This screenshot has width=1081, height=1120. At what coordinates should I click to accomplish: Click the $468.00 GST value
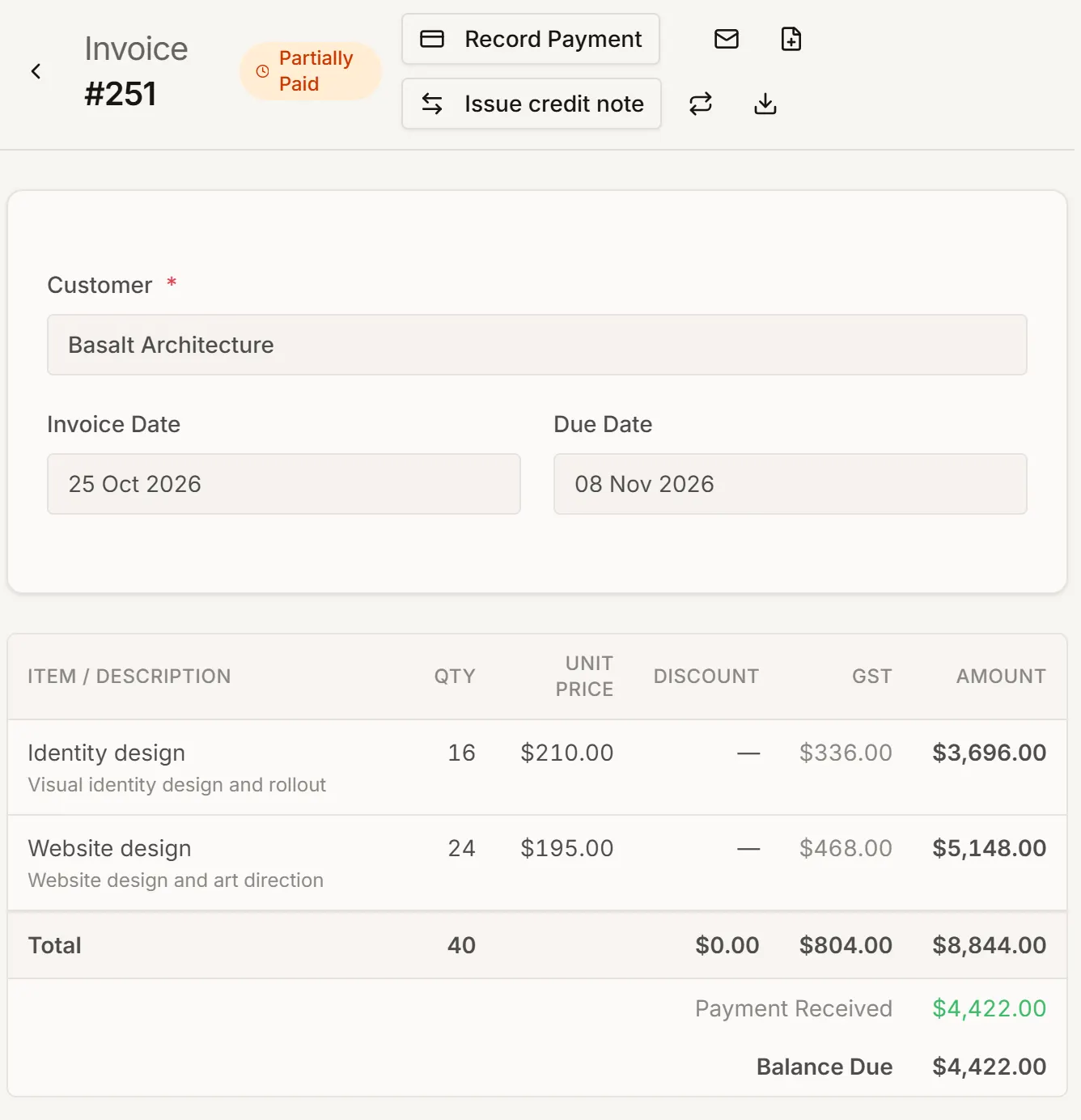pyautogui.click(x=846, y=848)
